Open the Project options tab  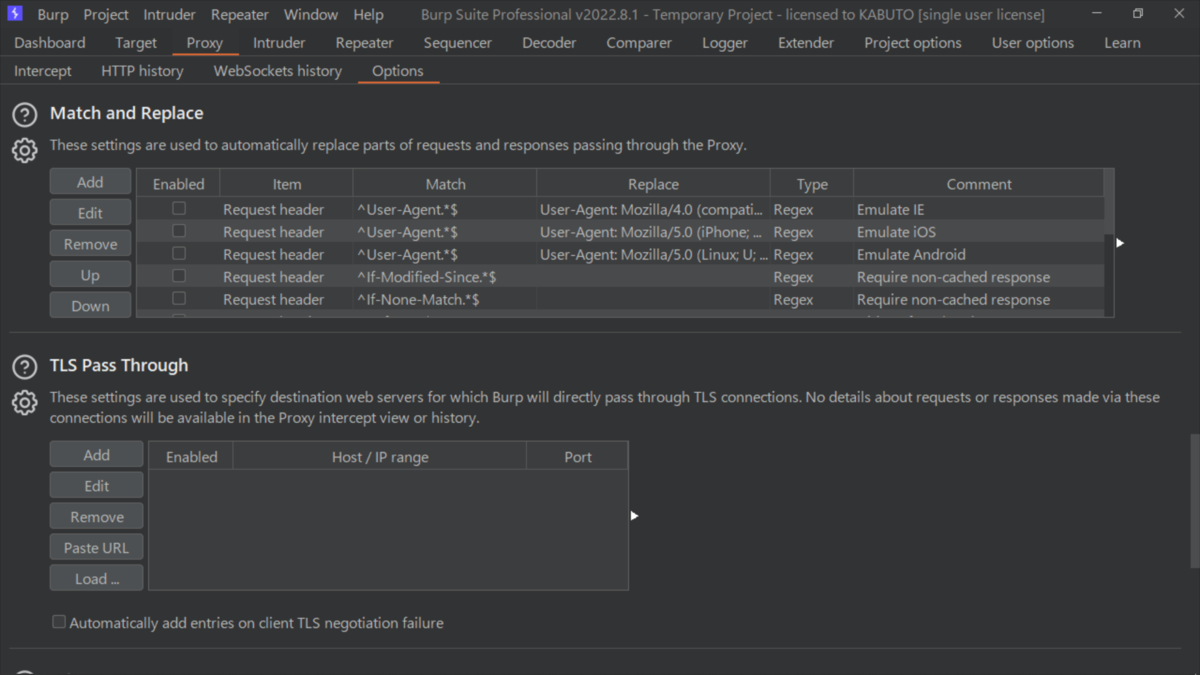pos(913,43)
